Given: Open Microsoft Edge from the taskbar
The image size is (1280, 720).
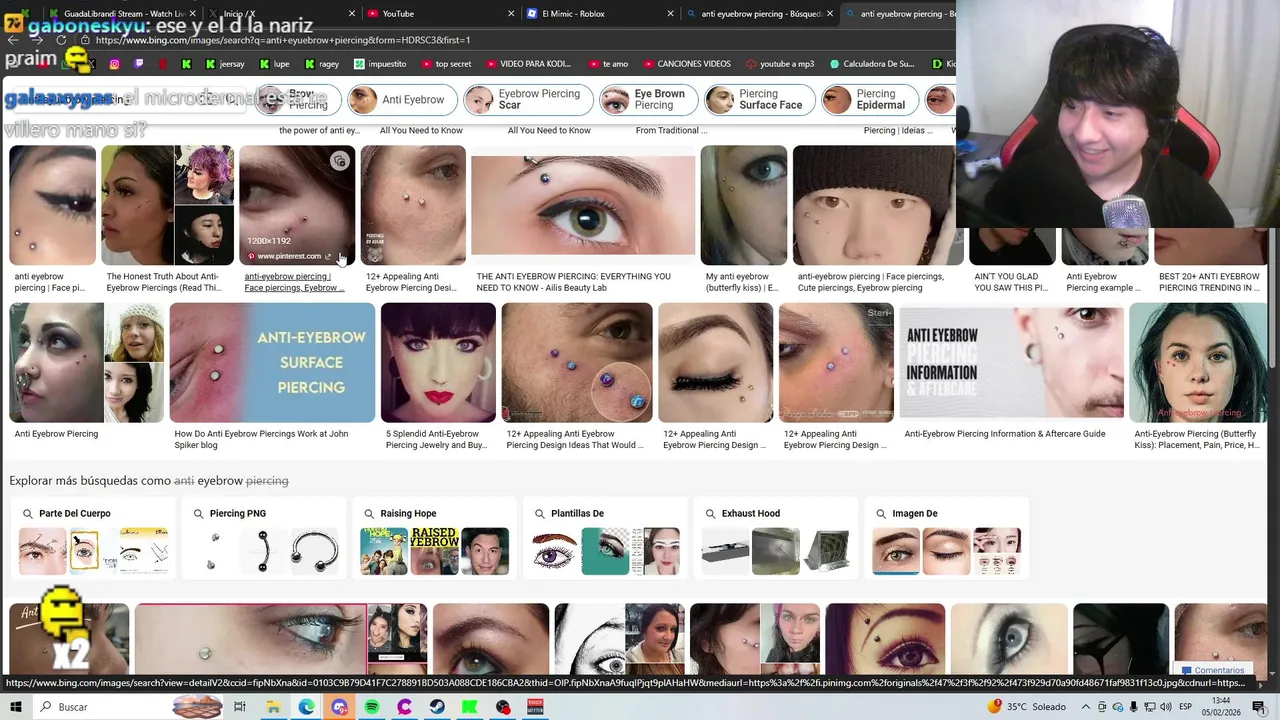Looking at the screenshot, I should (306, 707).
